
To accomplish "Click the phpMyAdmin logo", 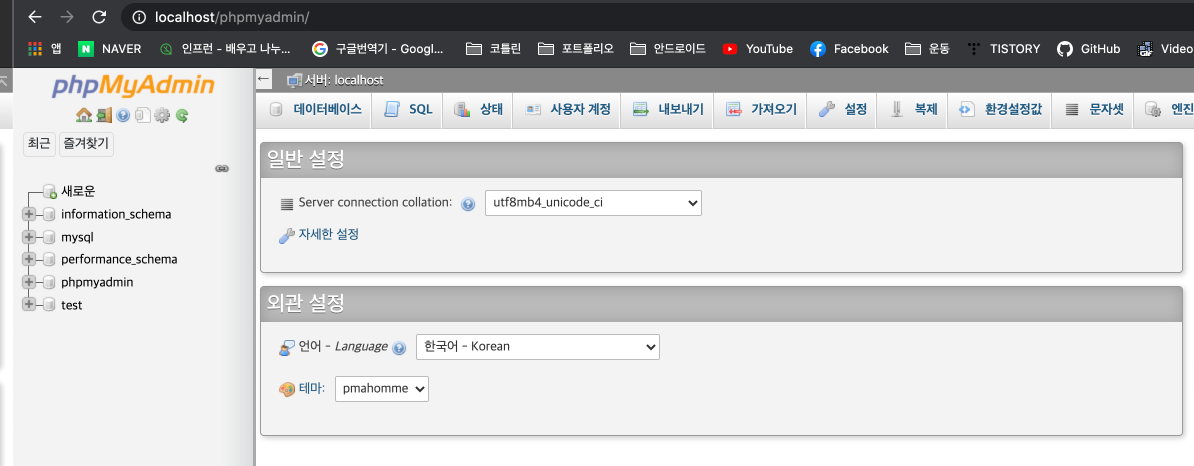I will [x=133, y=86].
